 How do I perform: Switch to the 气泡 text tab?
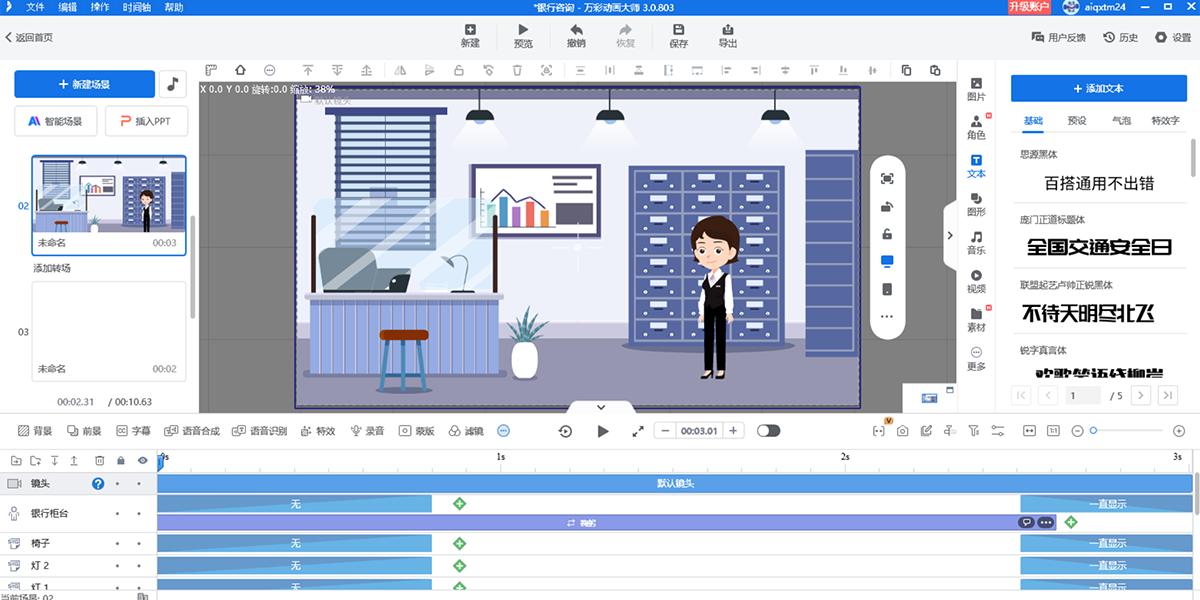(x=1121, y=120)
